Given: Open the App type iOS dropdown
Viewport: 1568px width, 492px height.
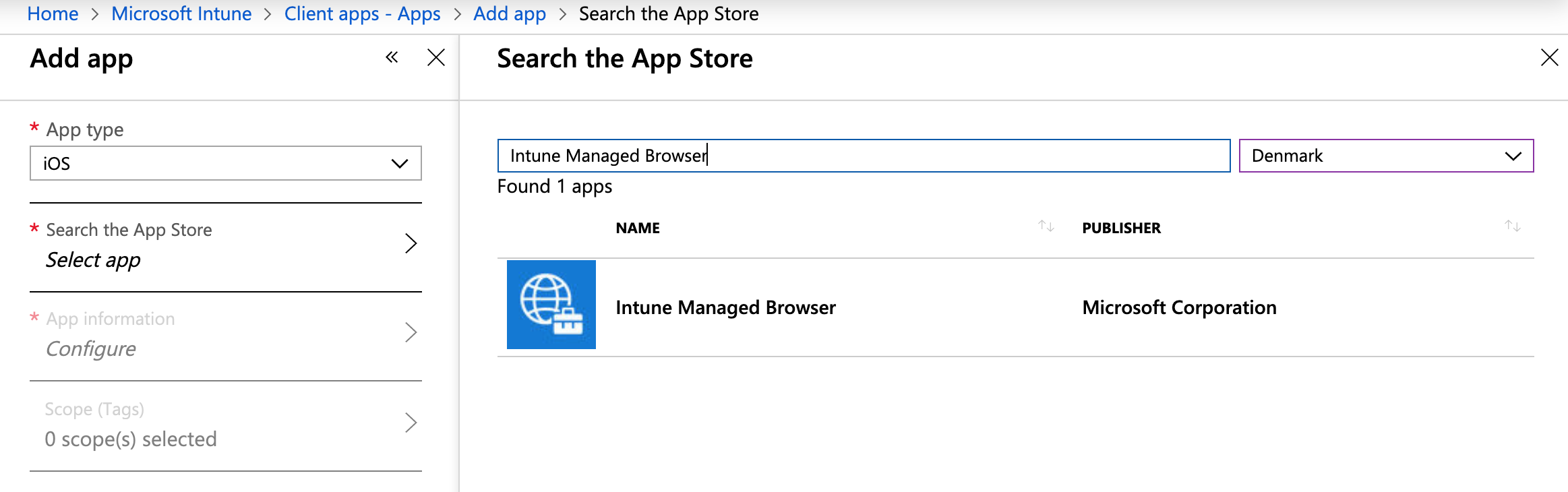Looking at the screenshot, I should pos(226,163).
